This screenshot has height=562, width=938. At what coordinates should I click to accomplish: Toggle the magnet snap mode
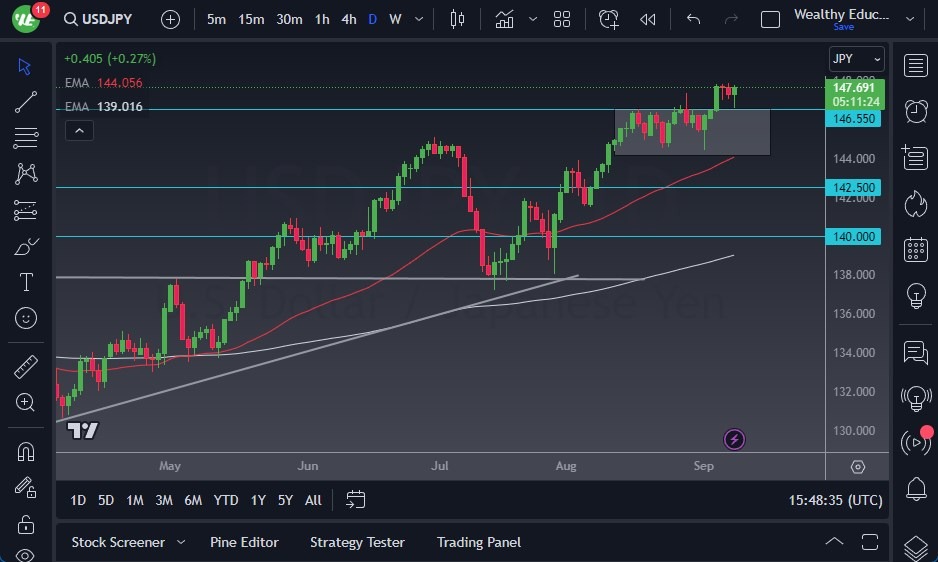click(x=26, y=451)
